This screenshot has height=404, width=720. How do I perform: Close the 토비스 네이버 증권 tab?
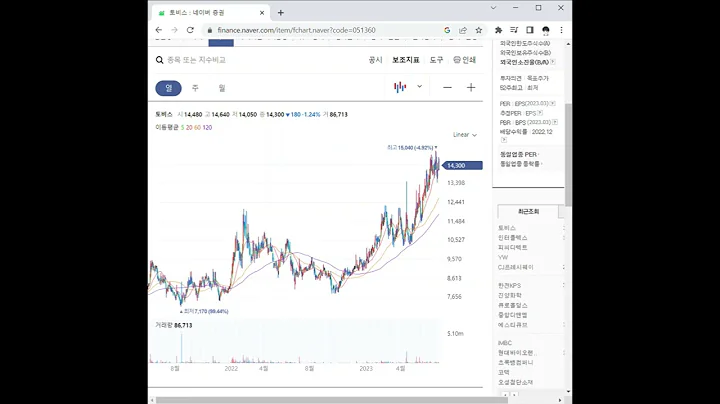pyautogui.click(x=262, y=13)
